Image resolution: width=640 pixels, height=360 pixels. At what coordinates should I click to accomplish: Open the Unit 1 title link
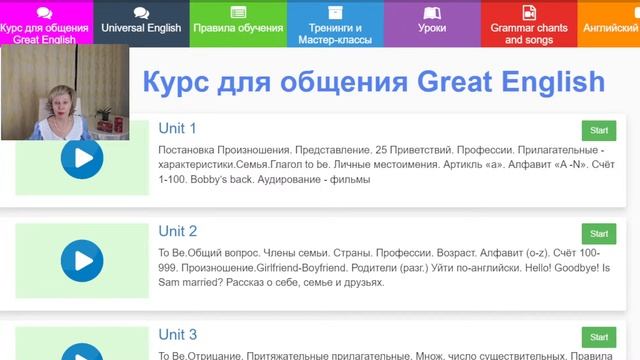point(177,129)
